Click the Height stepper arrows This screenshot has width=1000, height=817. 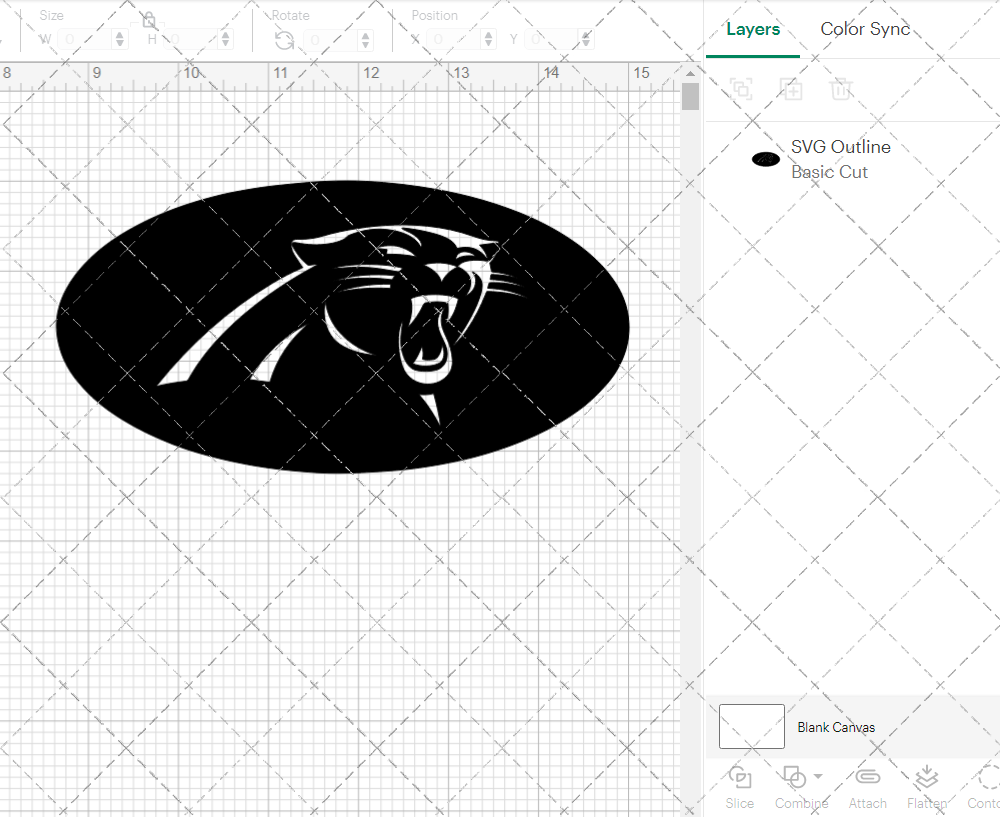(225, 40)
